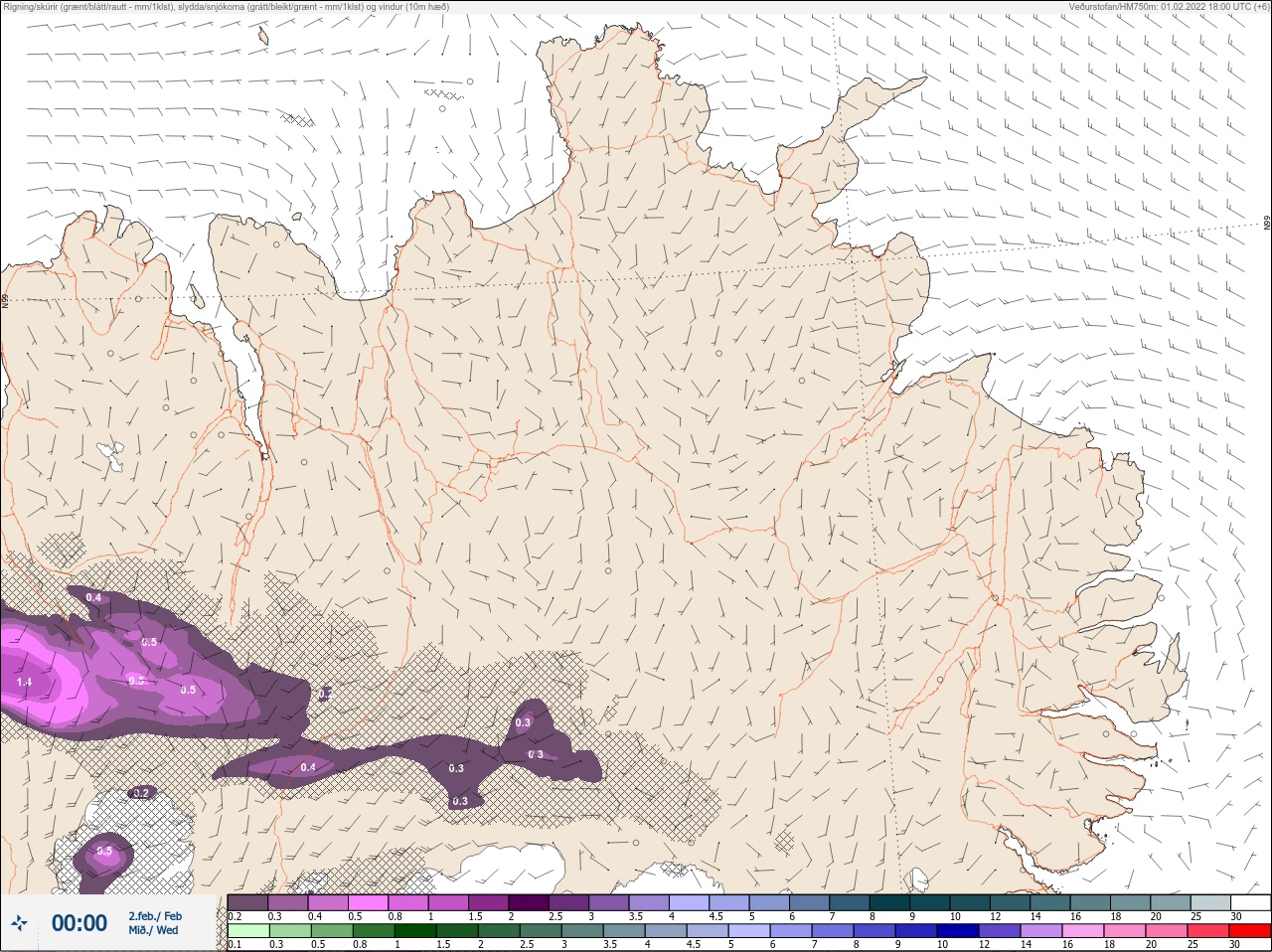
Task: Select the pale lavender 4.5 swatch in lower legend
Action: [708, 931]
